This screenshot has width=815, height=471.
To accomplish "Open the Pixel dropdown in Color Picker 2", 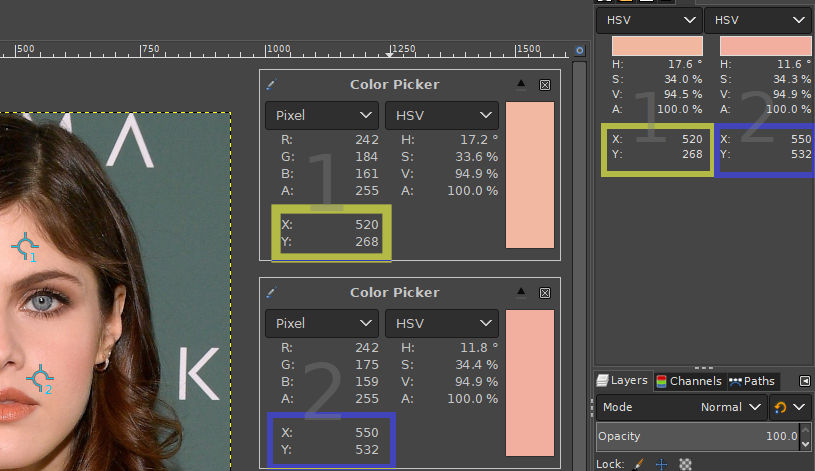I will (322, 323).
